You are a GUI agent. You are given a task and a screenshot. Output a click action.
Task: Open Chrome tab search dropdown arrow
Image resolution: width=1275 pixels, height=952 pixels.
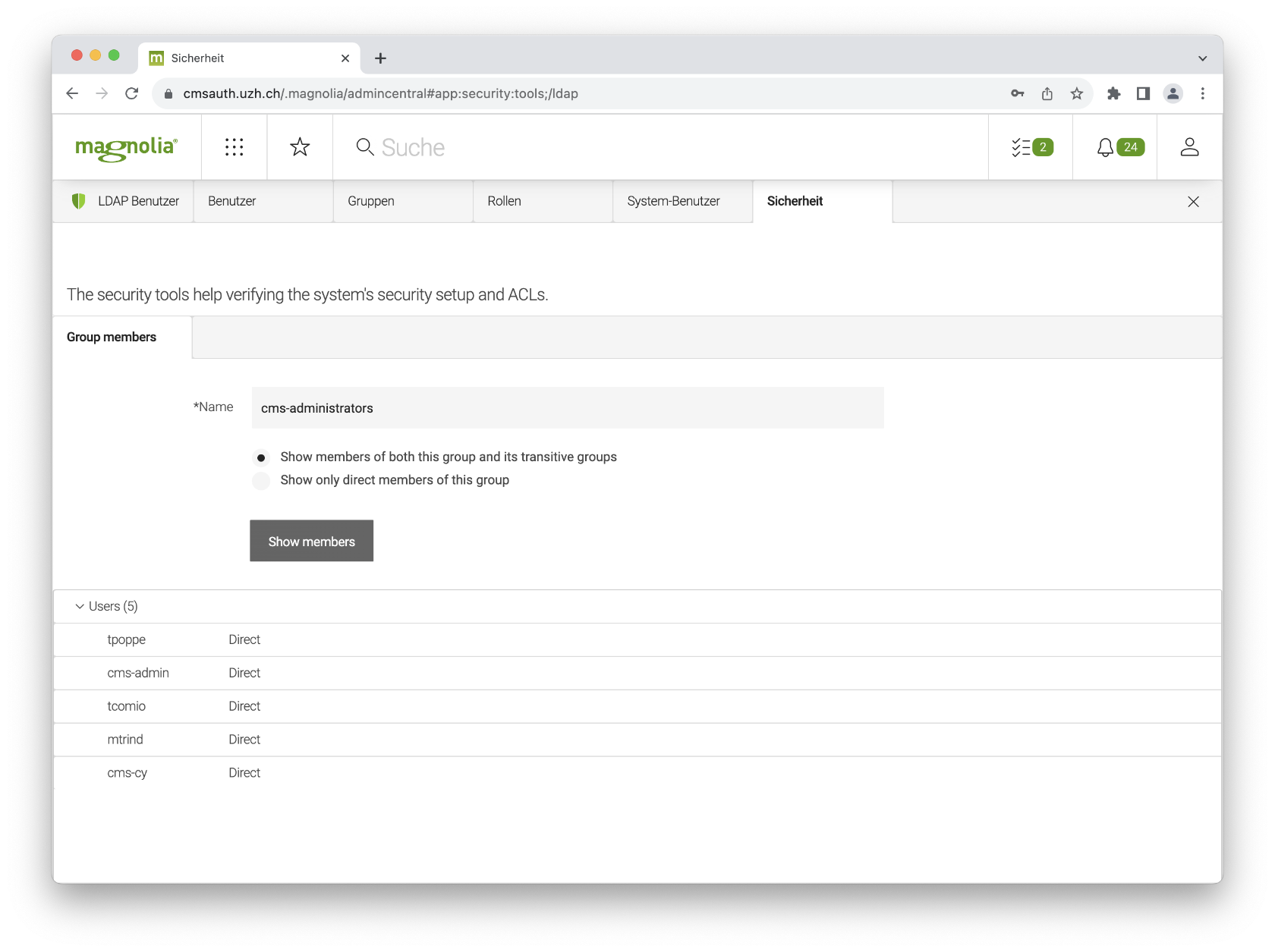1202,58
